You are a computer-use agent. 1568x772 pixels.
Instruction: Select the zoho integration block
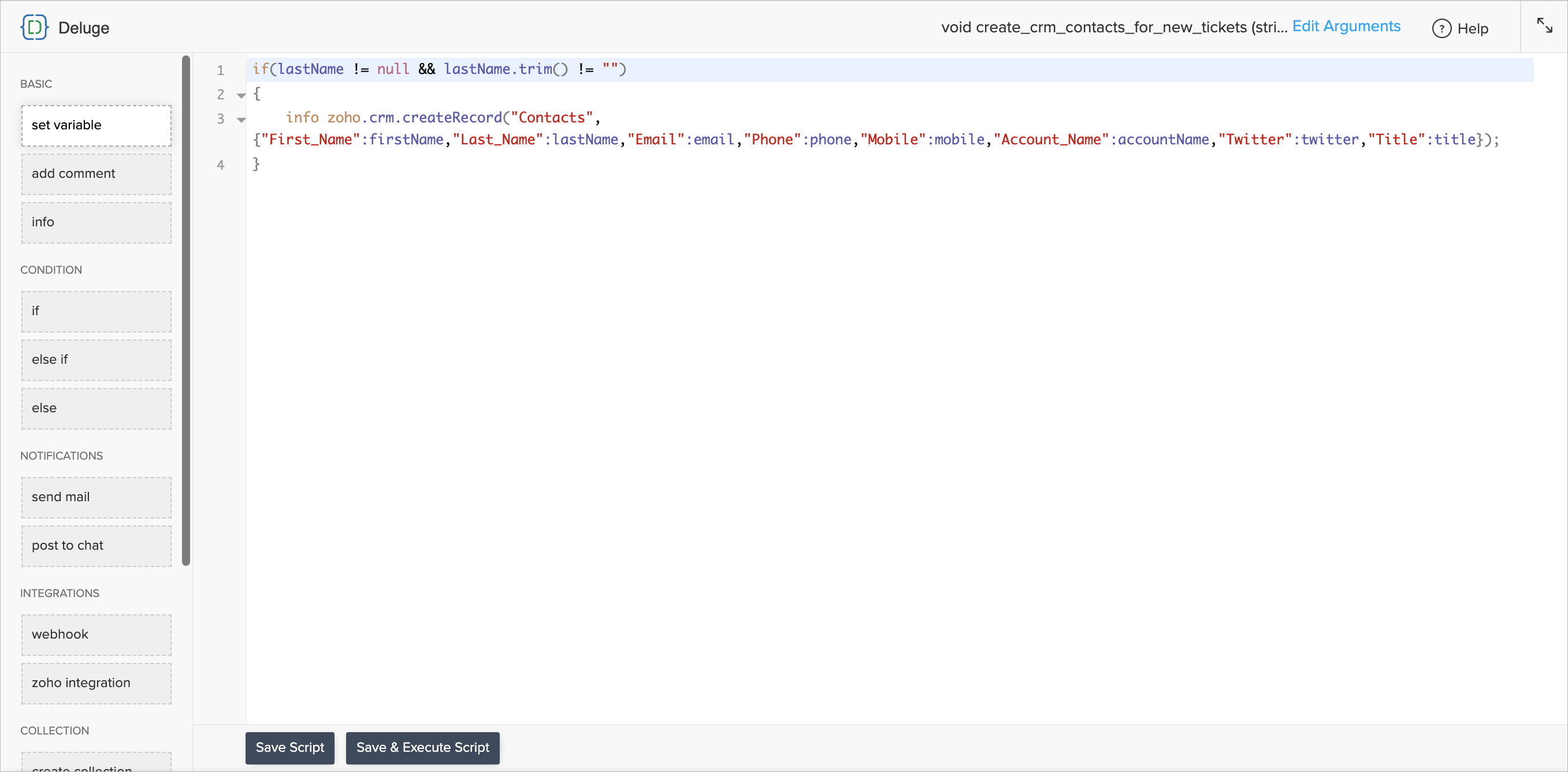pos(96,683)
